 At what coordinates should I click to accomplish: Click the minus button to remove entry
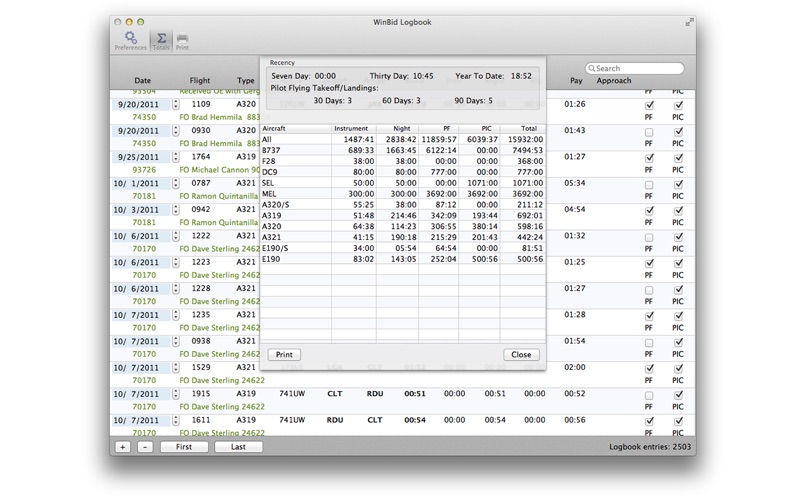[x=144, y=447]
